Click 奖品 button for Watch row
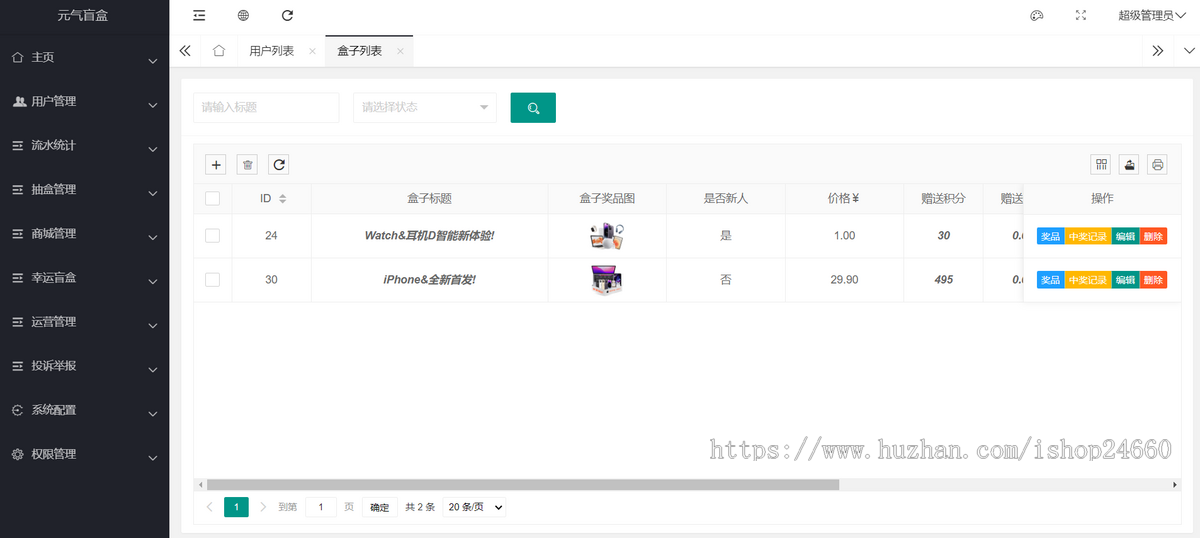Image resolution: width=1200 pixels, height=538 pixels. click(1050, 236)
